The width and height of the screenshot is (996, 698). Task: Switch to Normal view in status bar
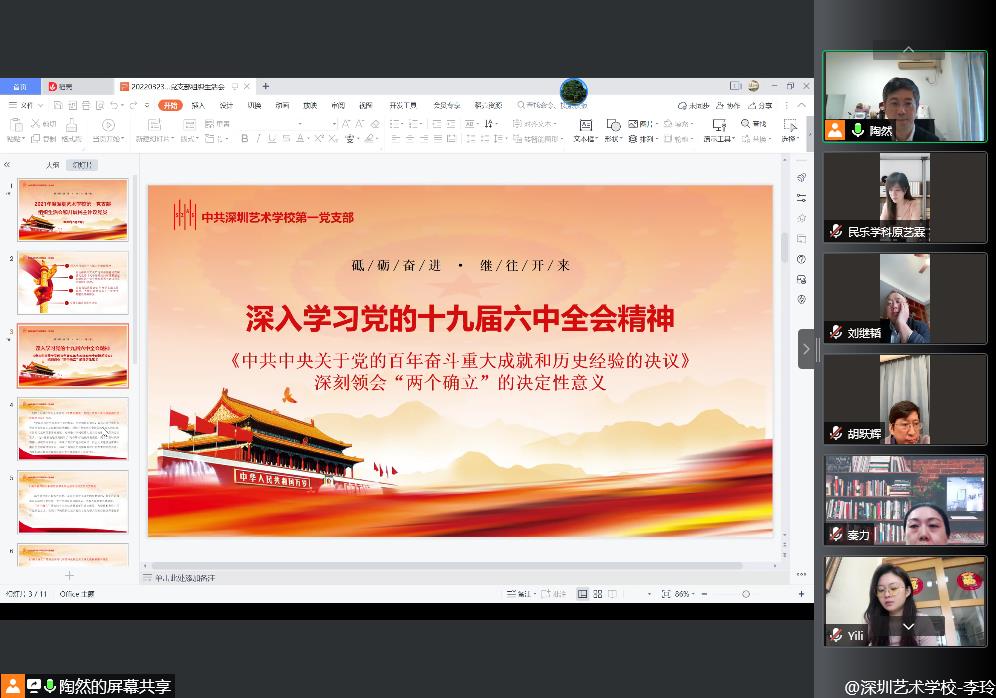coord(582,594)
